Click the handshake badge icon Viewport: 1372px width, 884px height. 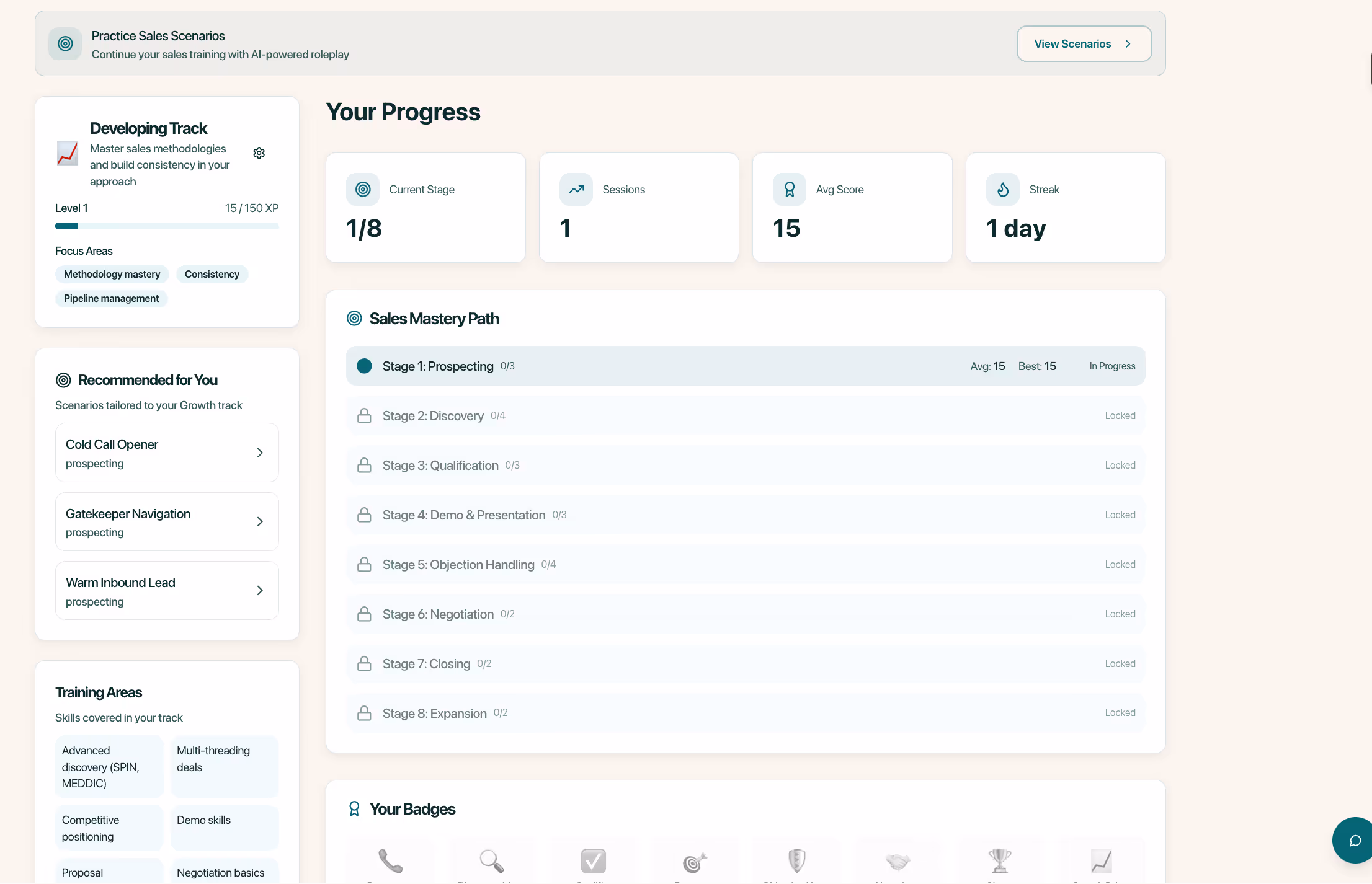(x=898, y=861)
